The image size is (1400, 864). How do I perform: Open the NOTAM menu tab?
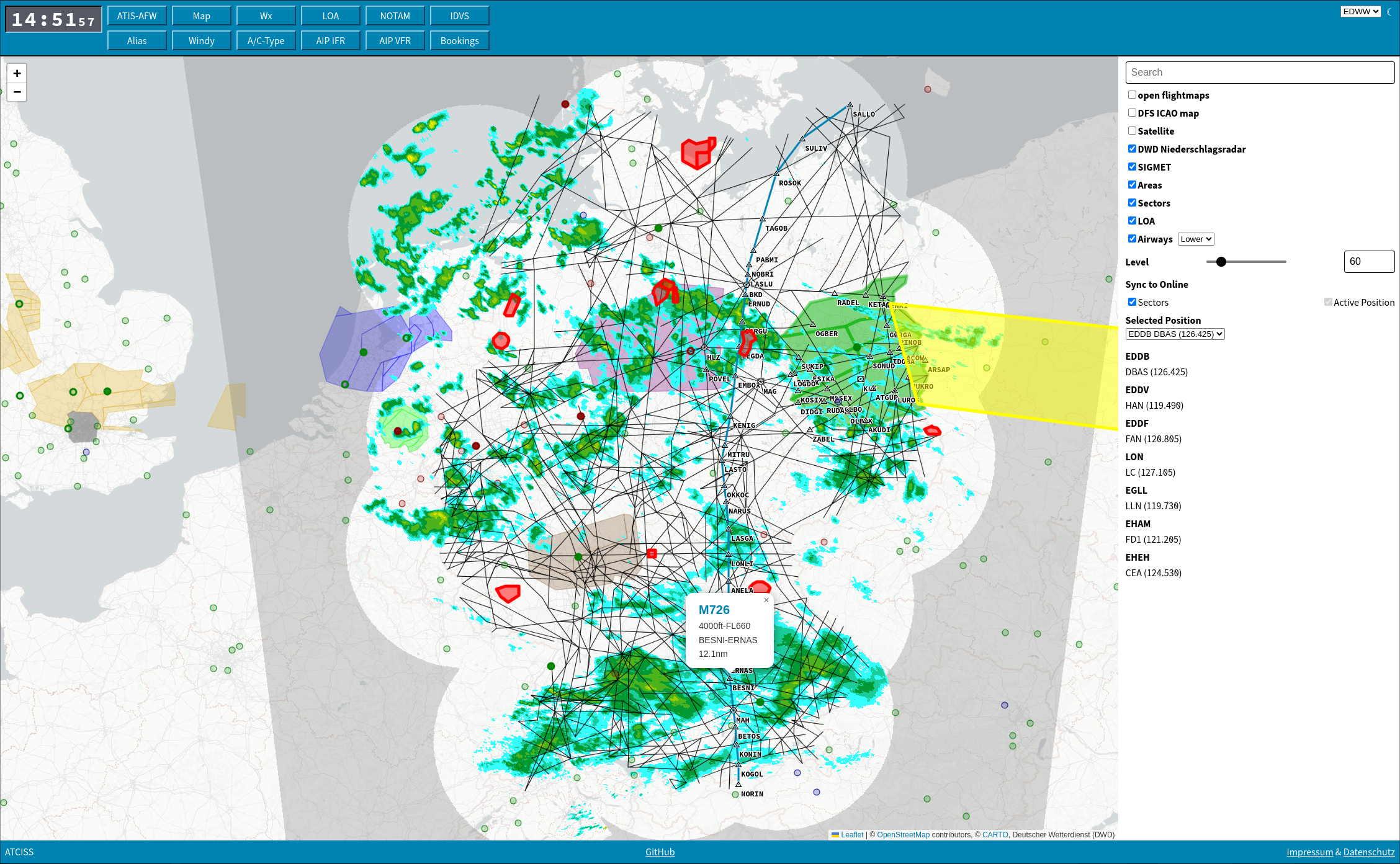[395, 16]
